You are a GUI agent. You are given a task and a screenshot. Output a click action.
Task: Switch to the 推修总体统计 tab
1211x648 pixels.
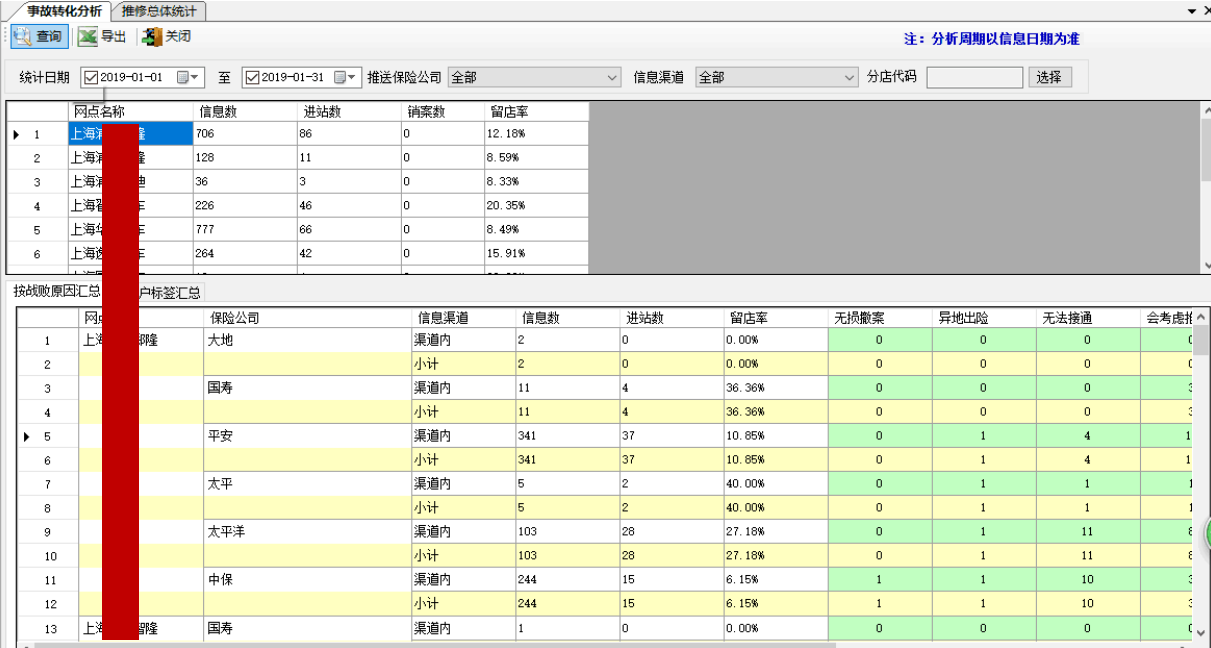tap(159, 11)
